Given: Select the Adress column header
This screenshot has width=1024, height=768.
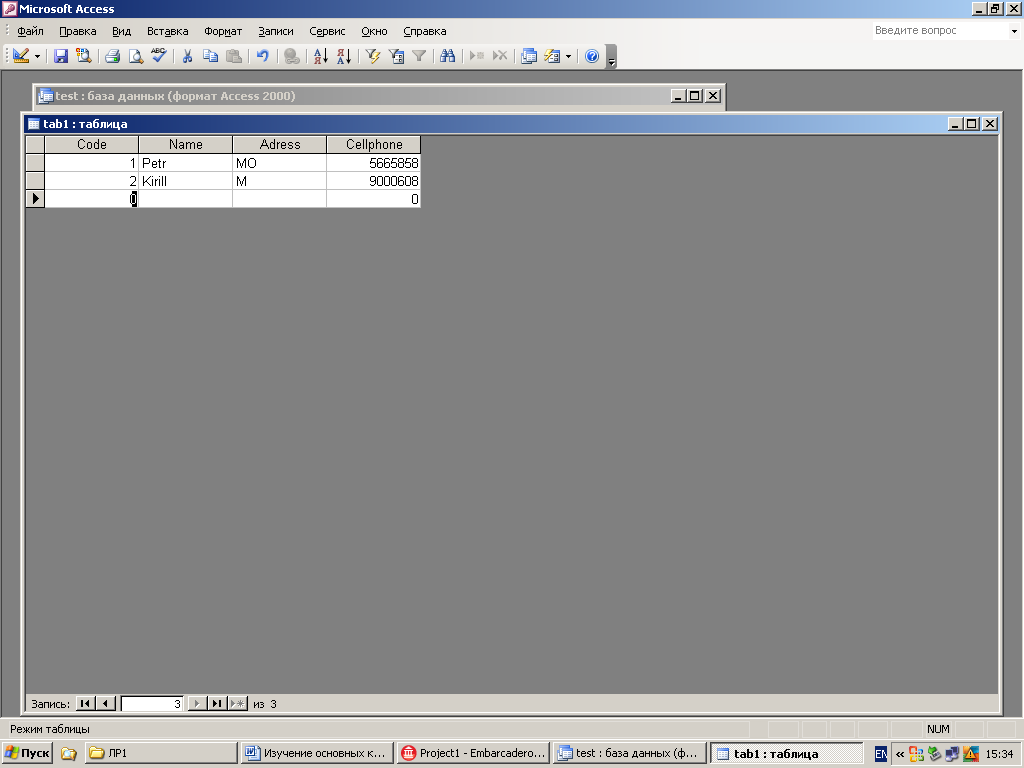Looking at the screenshot, I should [280, 144].
